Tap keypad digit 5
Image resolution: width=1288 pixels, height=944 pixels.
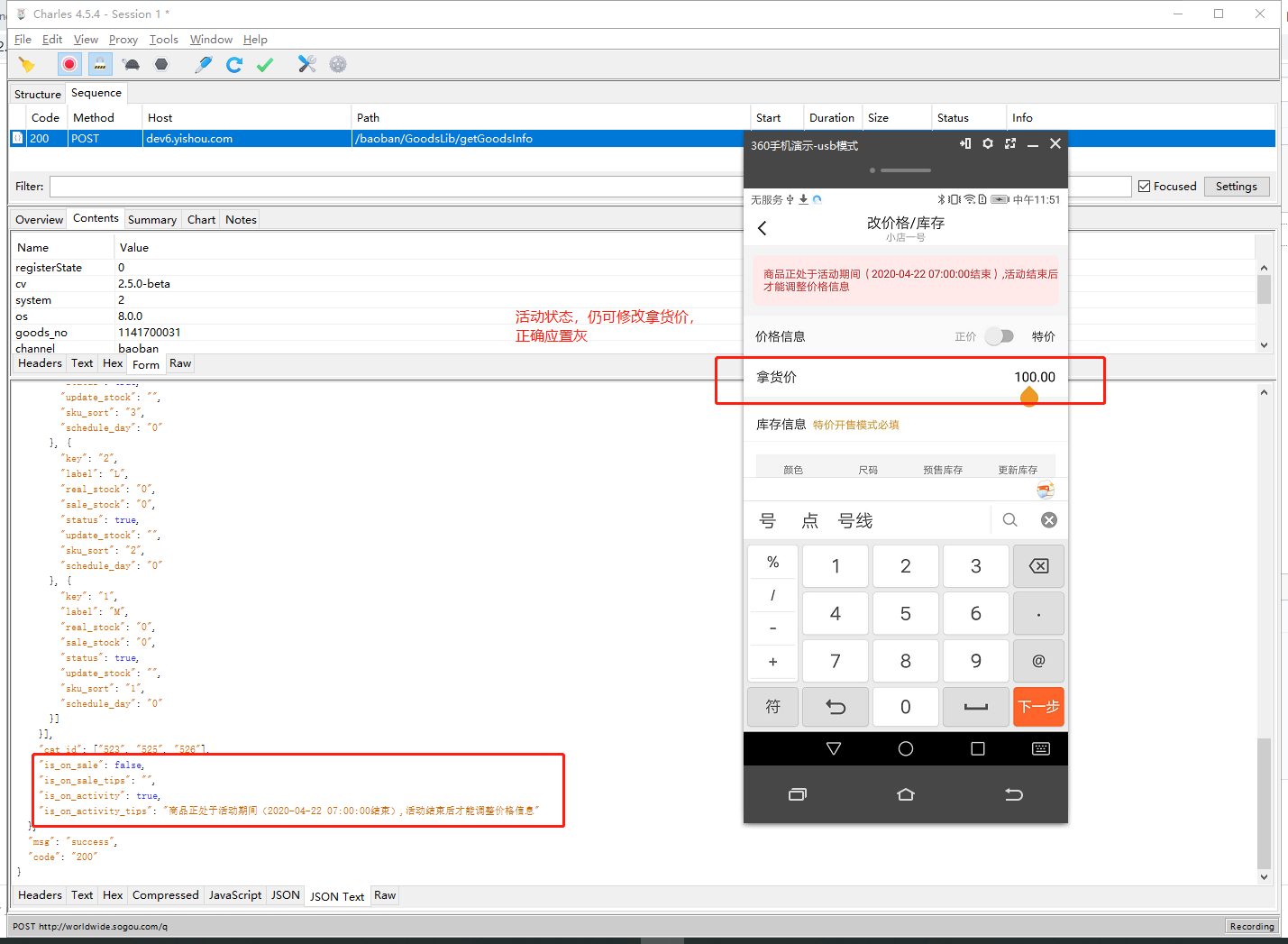click(x=905, y=614)
